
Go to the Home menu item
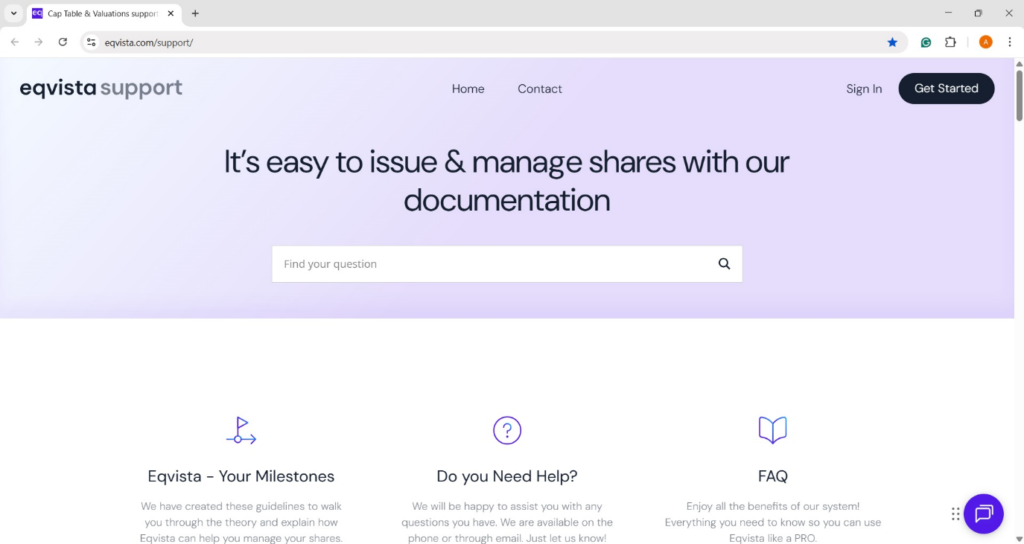[468, 89]
